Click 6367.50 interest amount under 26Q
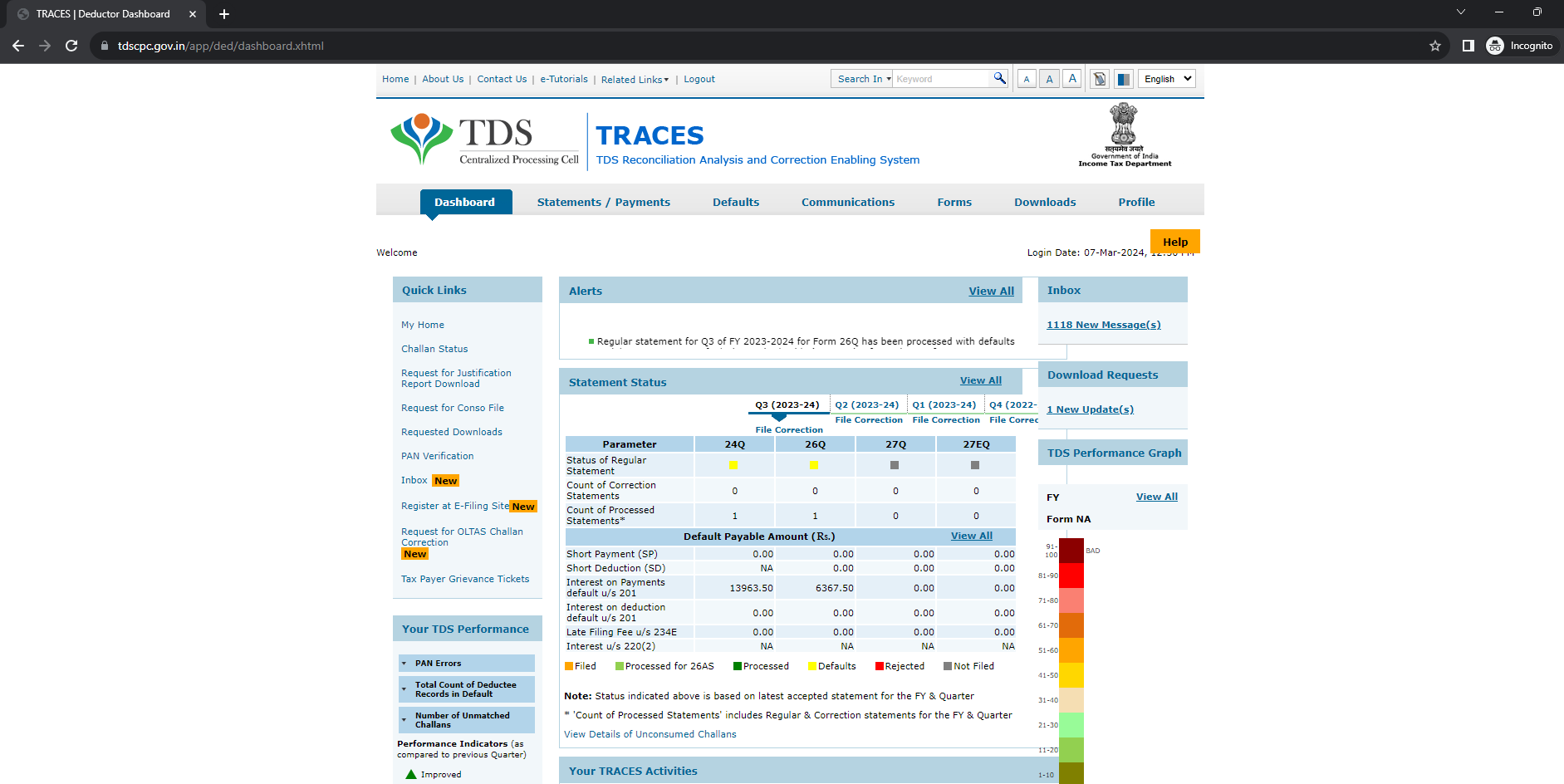 [x=834, y=588]
